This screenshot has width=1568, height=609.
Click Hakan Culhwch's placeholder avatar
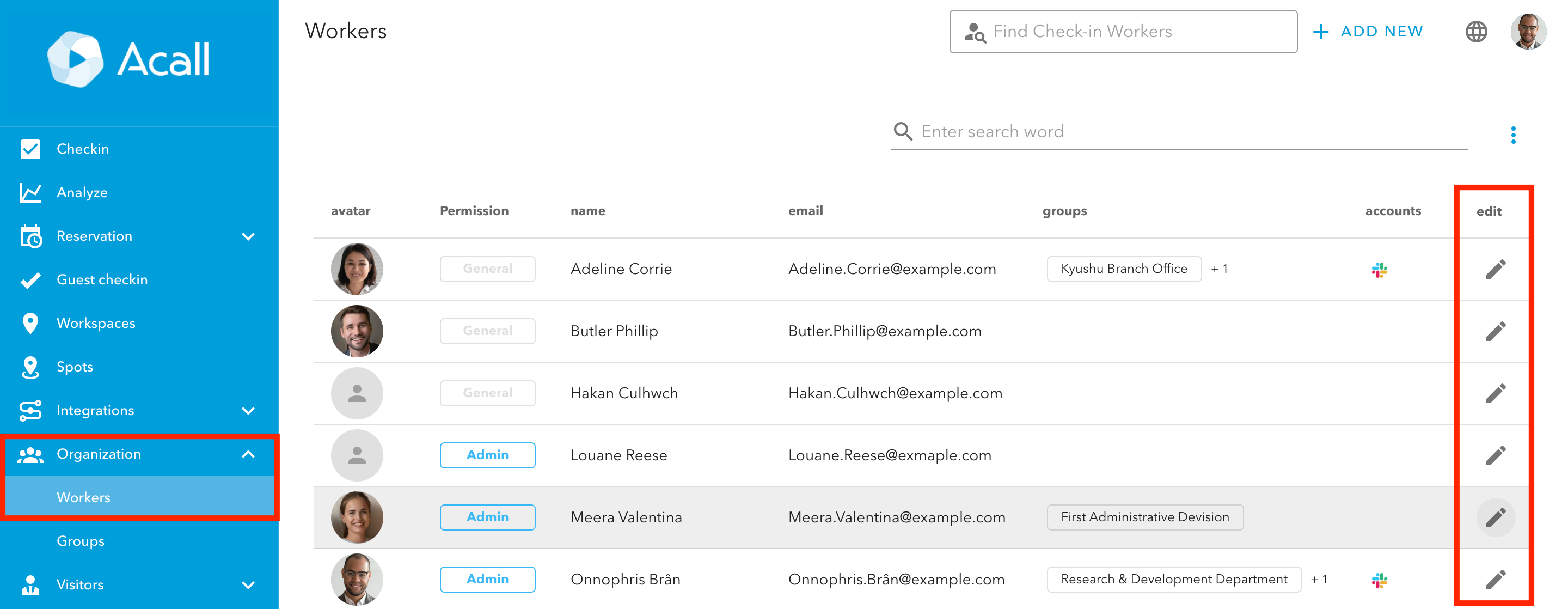coord(357,393)
